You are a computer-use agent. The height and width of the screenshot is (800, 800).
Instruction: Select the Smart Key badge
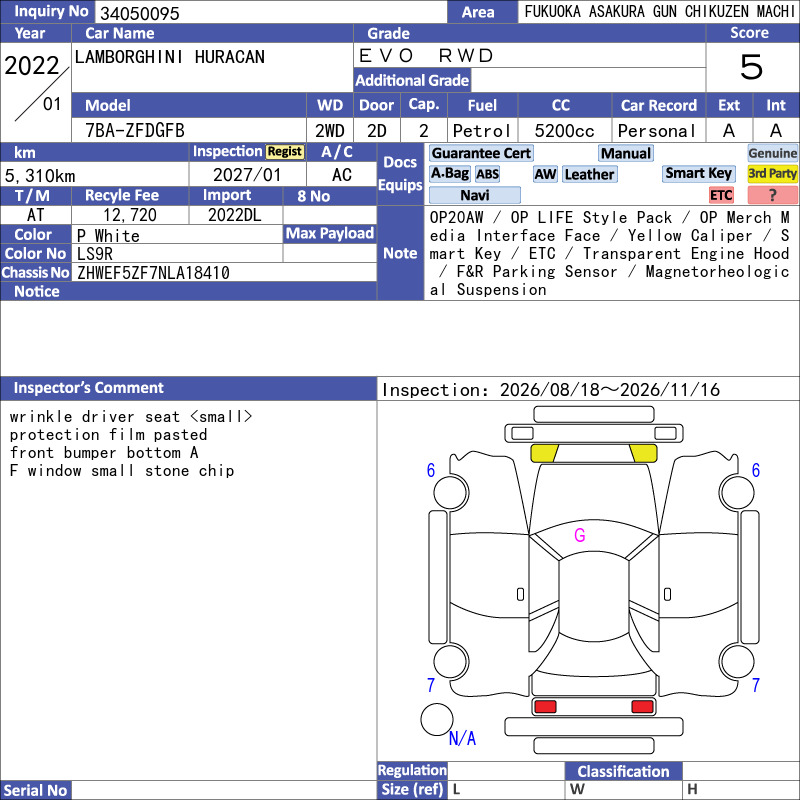(x=698, y=173)
